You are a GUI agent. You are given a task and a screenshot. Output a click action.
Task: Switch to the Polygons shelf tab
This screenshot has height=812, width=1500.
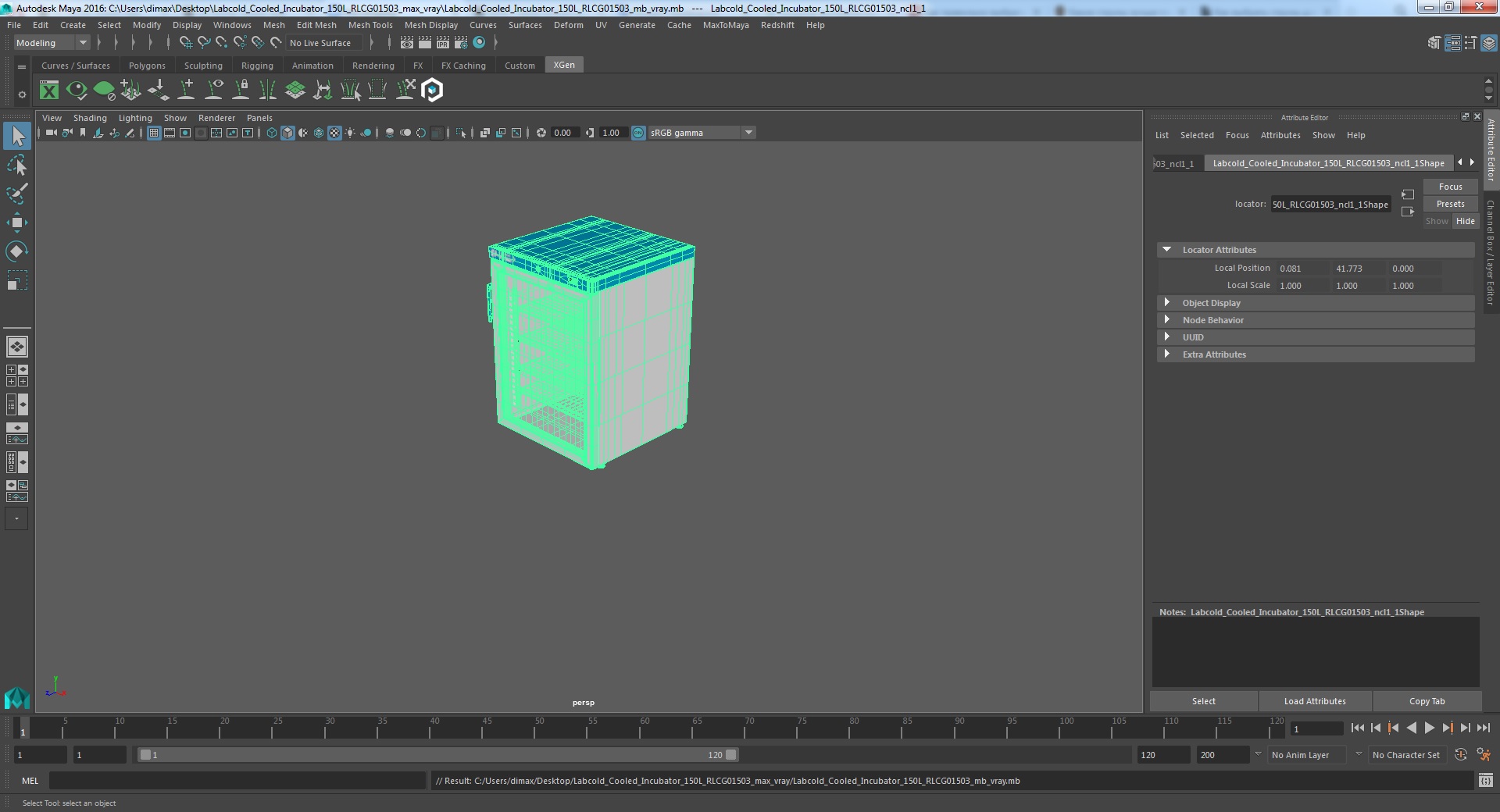pyautogui.click(x=147, y=66)
